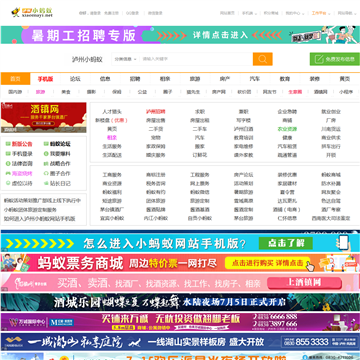Open the 求职 category link
Viewport: 360px width, 360px height.
click(x=200, y=112)
